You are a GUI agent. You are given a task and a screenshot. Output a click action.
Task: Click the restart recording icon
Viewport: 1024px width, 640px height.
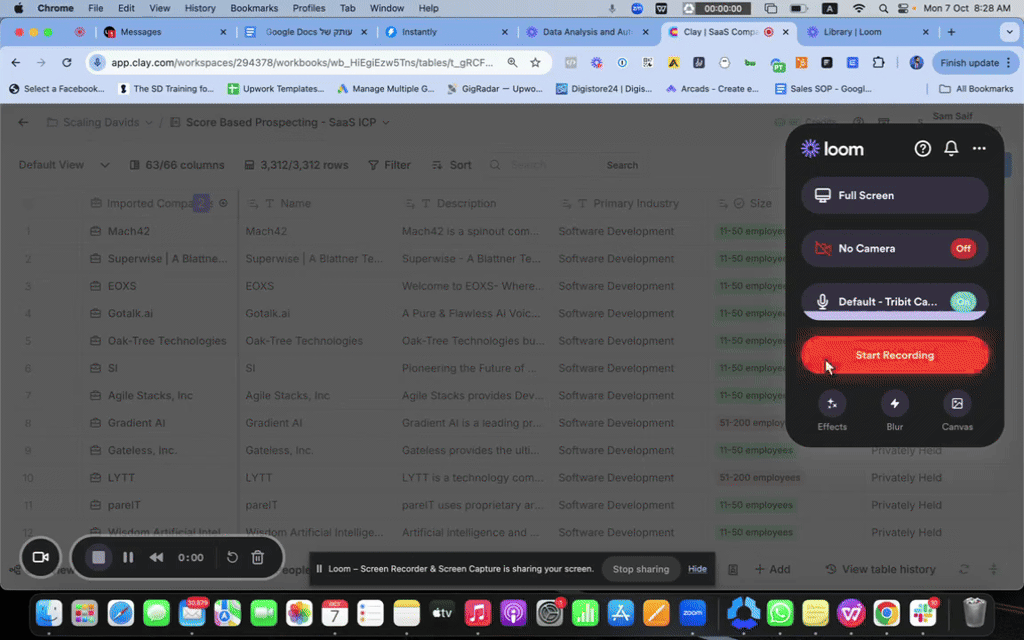coord(232,557)
